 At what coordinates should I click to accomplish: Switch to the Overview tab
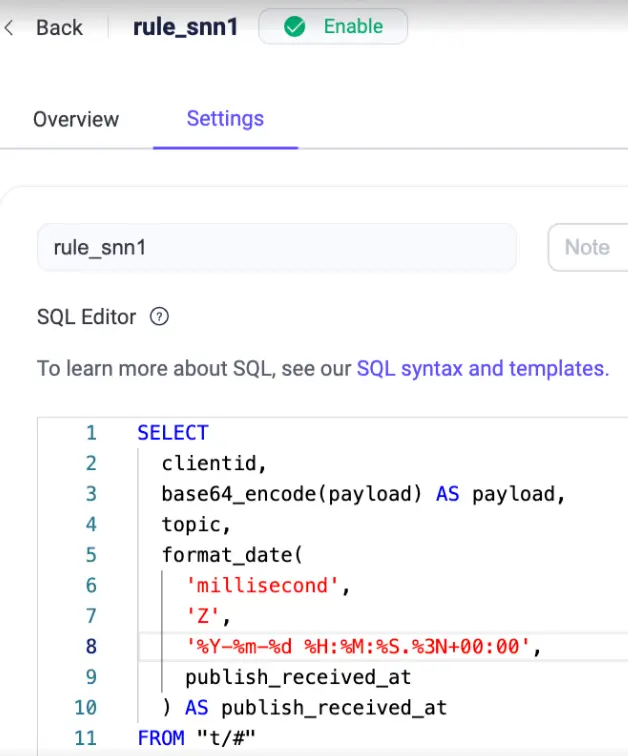coord(76,119)
